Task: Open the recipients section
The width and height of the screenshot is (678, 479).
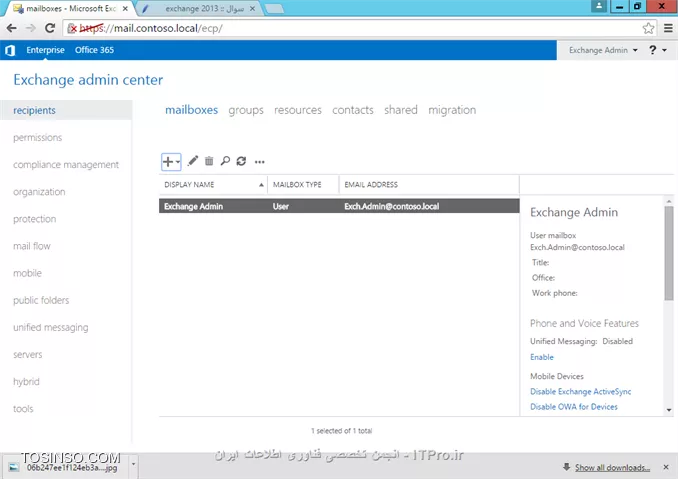Action: pos(66,110)
